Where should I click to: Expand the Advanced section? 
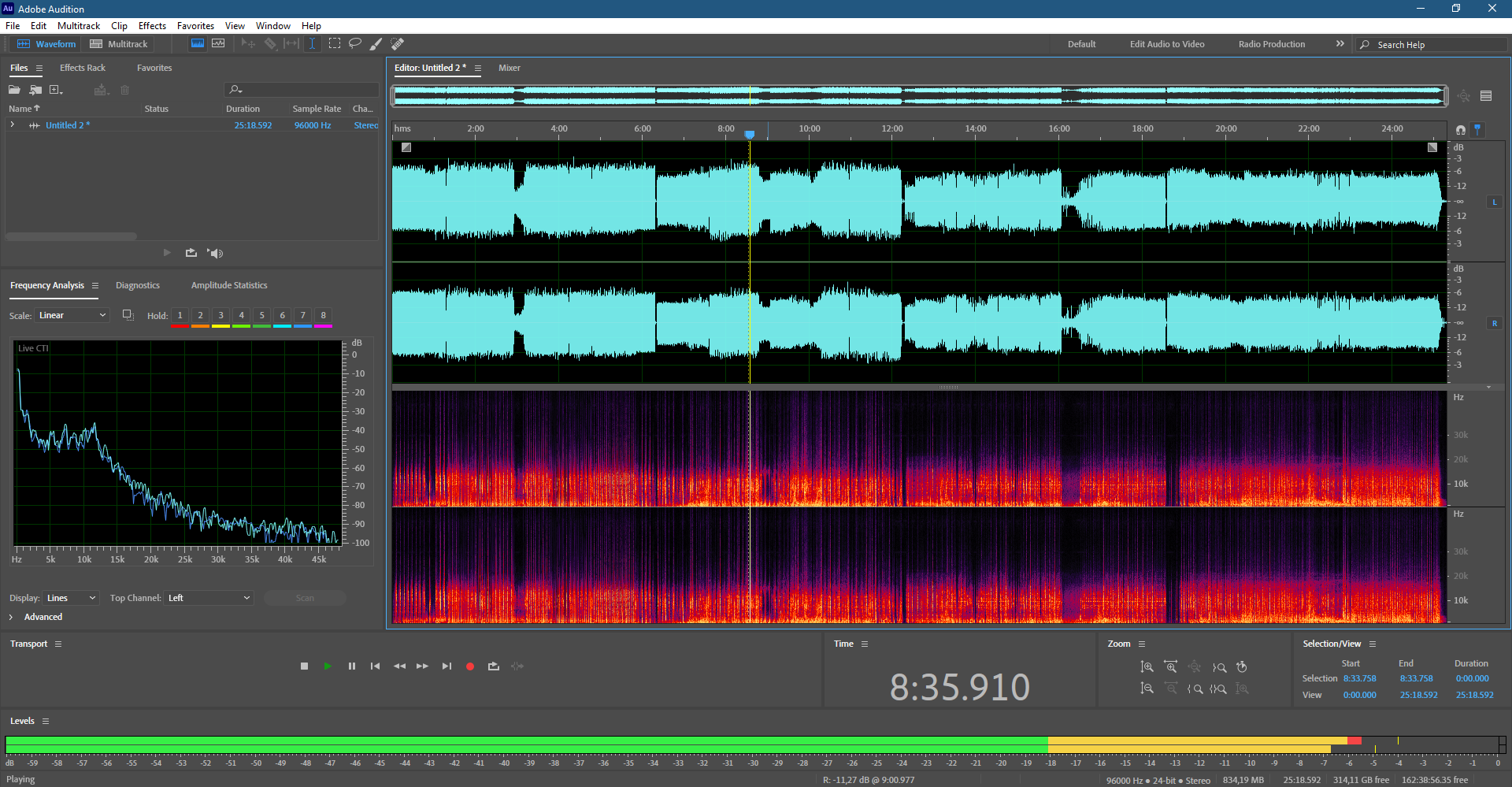pos(11,617)
